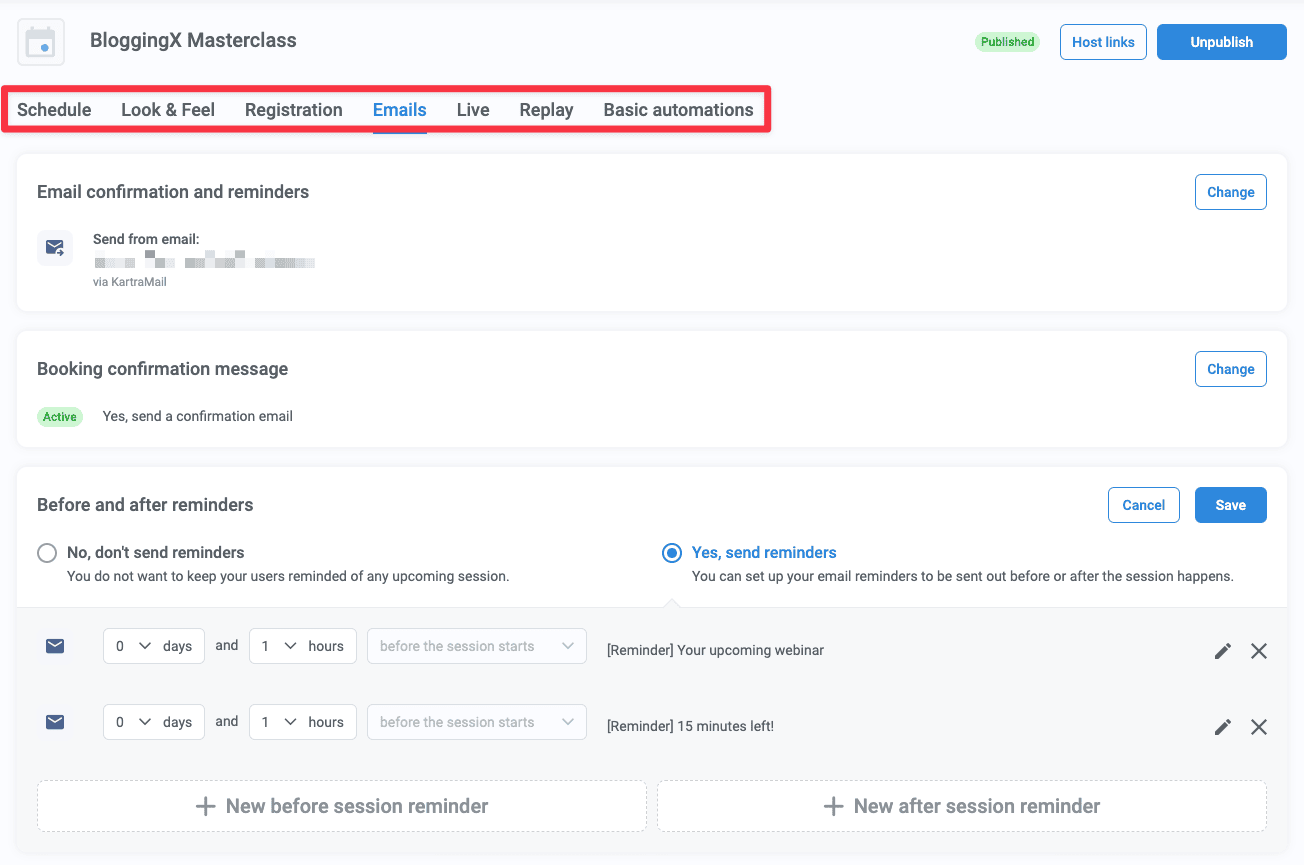Open 'before the session starts' dropdown in upcoming webinar row

[477, 646]
